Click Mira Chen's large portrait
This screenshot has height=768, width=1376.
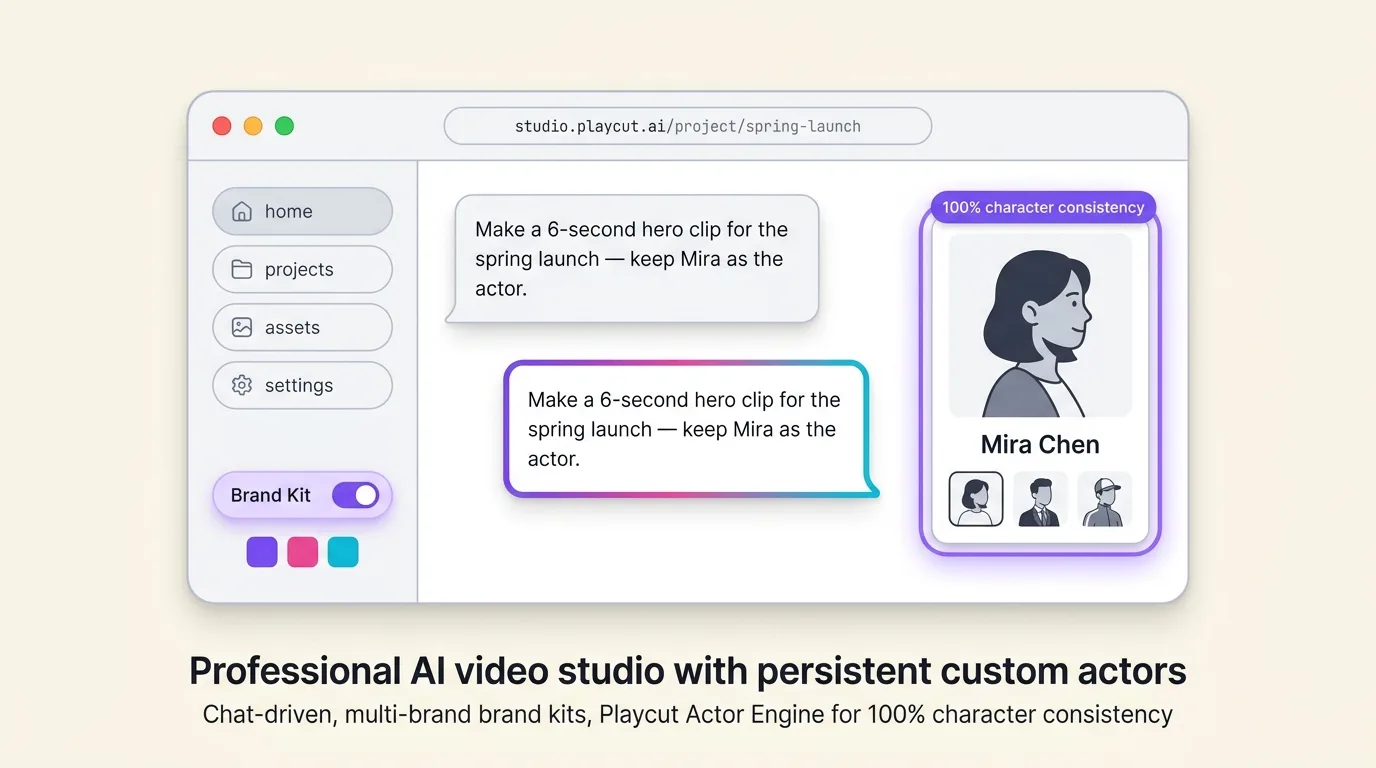[1040, 325]
